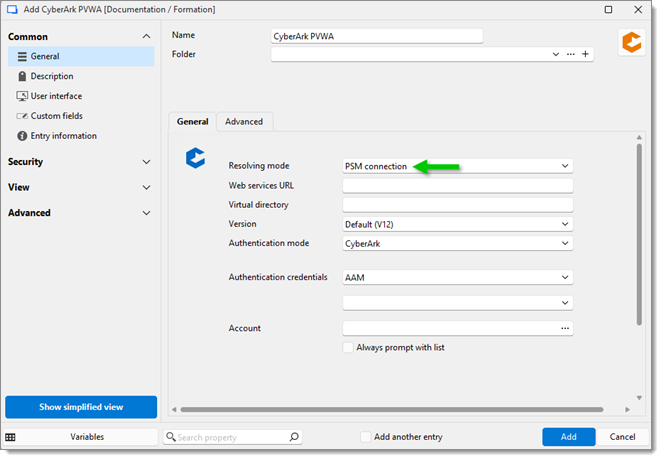This screenshot has height=460, width=662.
Task: Open the empty dropdown below AAM
Action: pyautogui.click(x=565, y=303)
